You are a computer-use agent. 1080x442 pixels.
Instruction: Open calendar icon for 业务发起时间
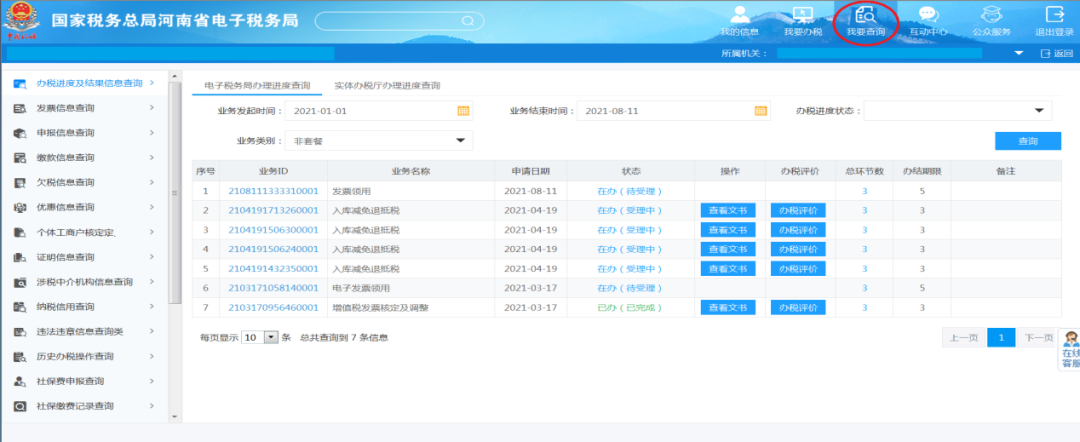click(463, 110)
